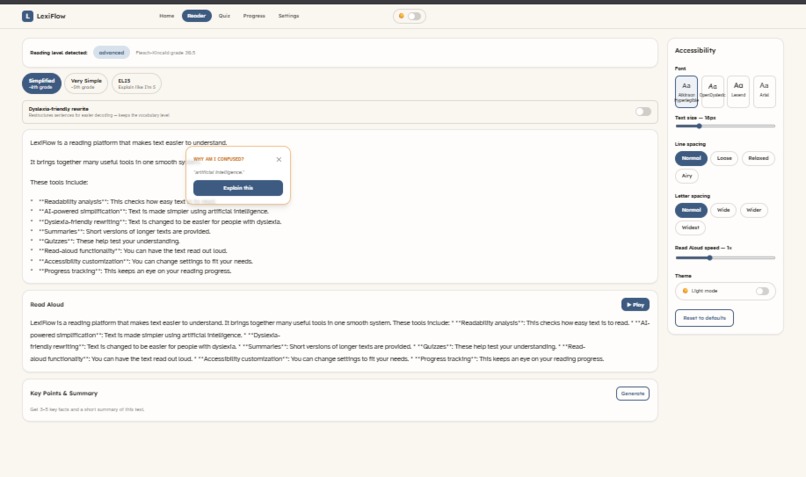Go to the Quiz tab
Image resolution: width=806 pixels, height=477 pixels.
224,16
